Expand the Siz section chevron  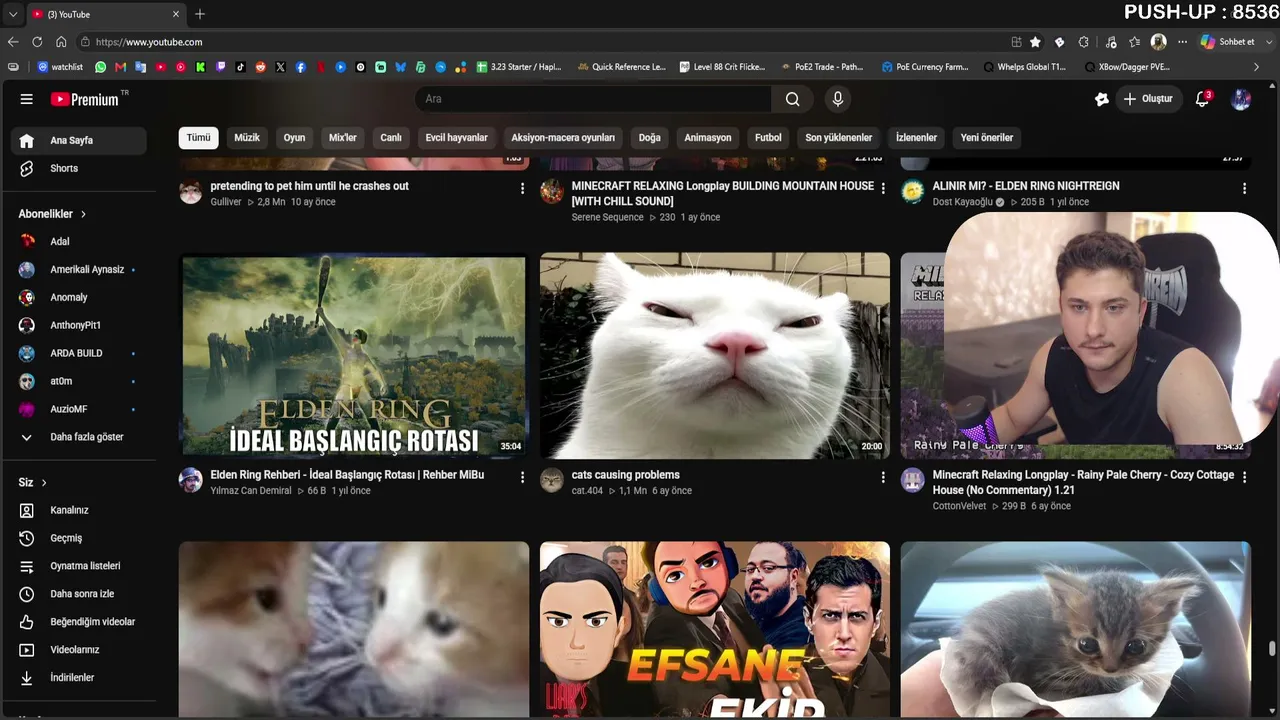(44, 483)
